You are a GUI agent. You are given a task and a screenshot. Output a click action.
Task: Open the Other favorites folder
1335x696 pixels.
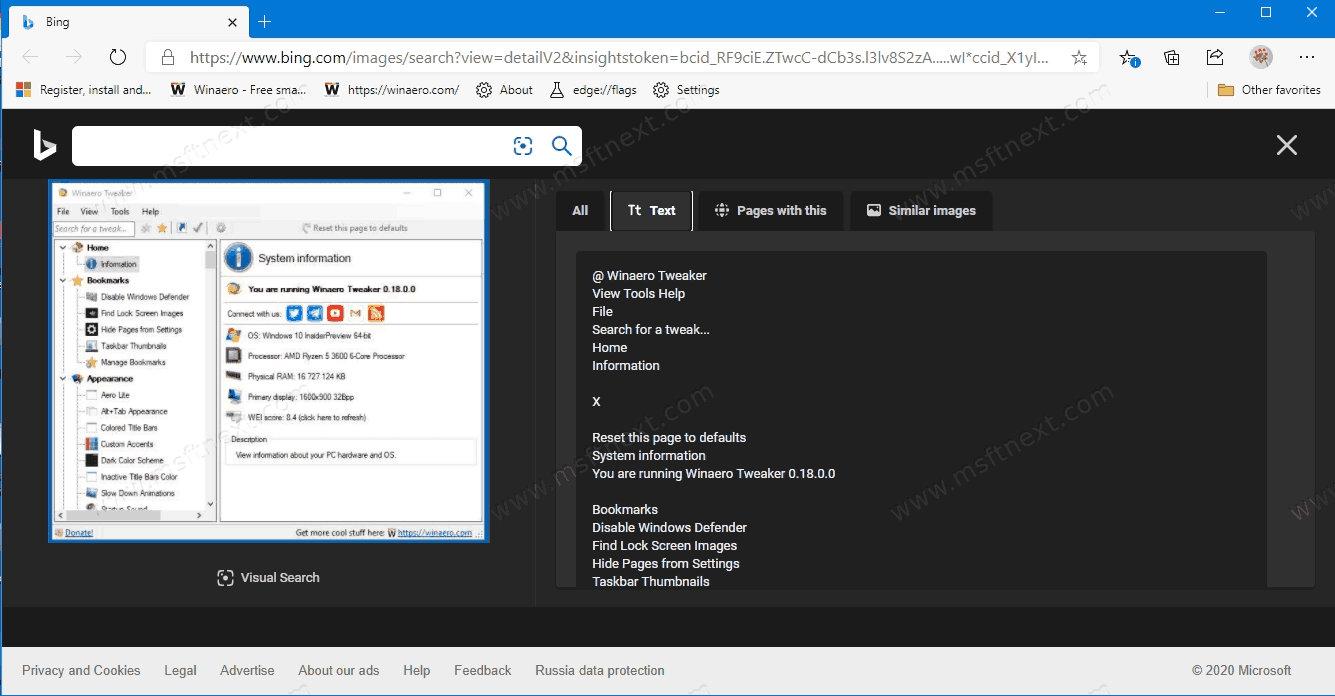pyautogui.click(x=1269, y=90)
